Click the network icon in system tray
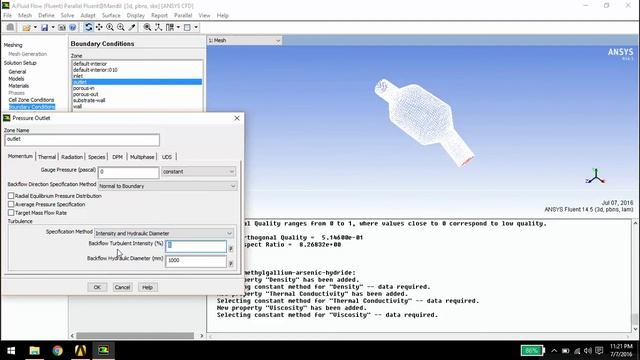640x360 pixels. [577, 351]
